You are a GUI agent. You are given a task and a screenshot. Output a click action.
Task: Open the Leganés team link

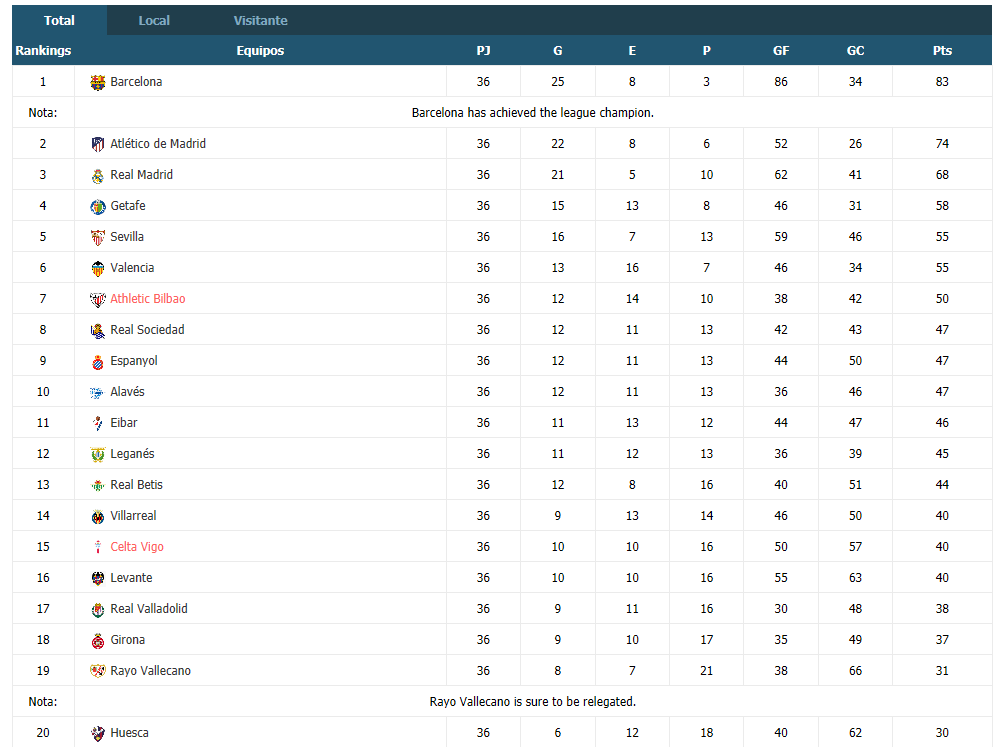click(132, 454)
